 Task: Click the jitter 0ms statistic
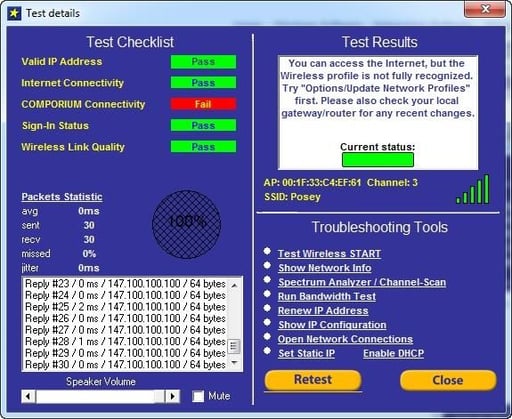pos(61,268)
